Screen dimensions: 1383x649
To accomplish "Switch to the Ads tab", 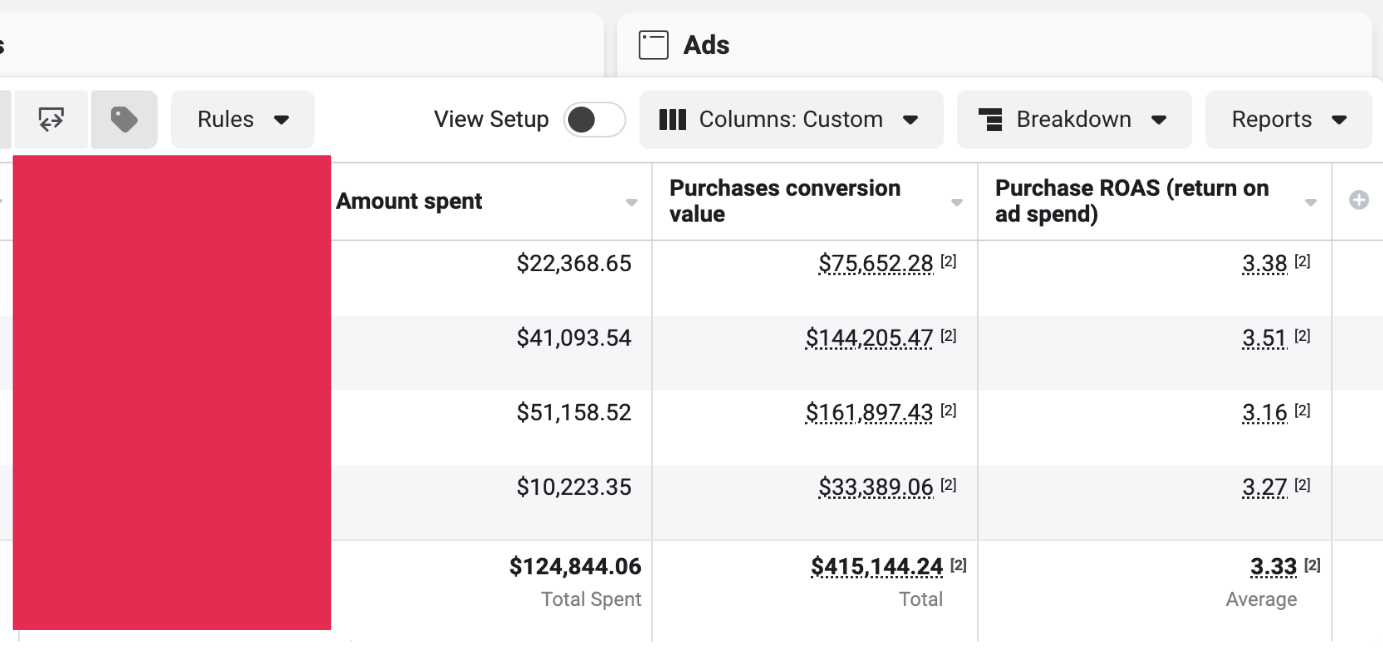I will 706,45.
